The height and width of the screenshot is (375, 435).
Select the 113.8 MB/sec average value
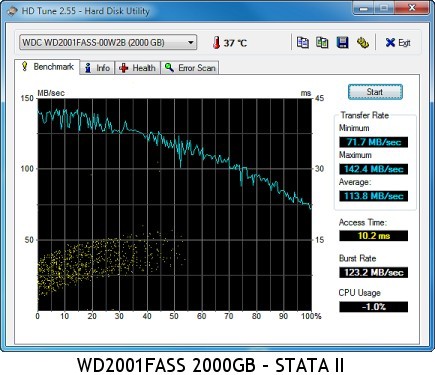tap(374, 196)
